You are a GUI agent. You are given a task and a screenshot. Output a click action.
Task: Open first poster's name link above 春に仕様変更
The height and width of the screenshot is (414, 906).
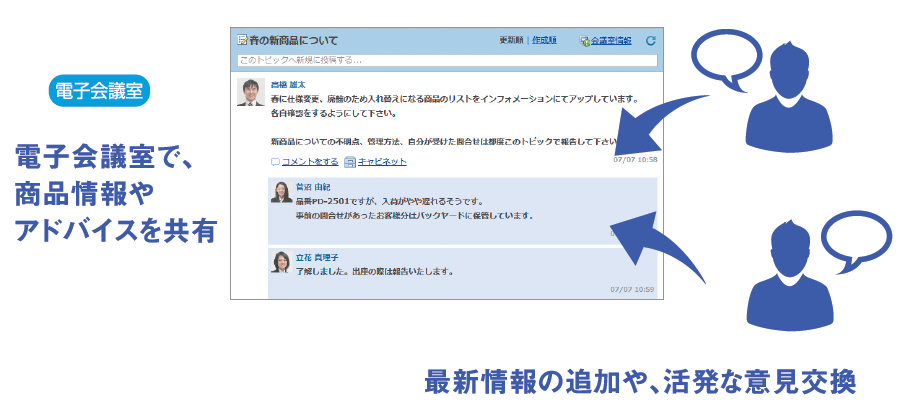[x=288, y=85]
